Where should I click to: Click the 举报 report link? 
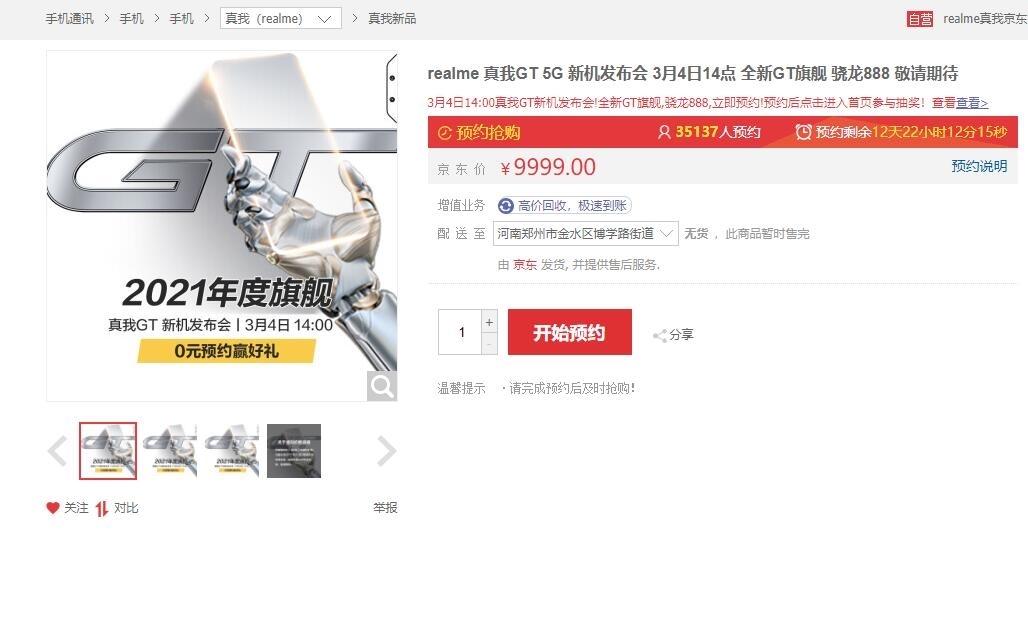386,508
